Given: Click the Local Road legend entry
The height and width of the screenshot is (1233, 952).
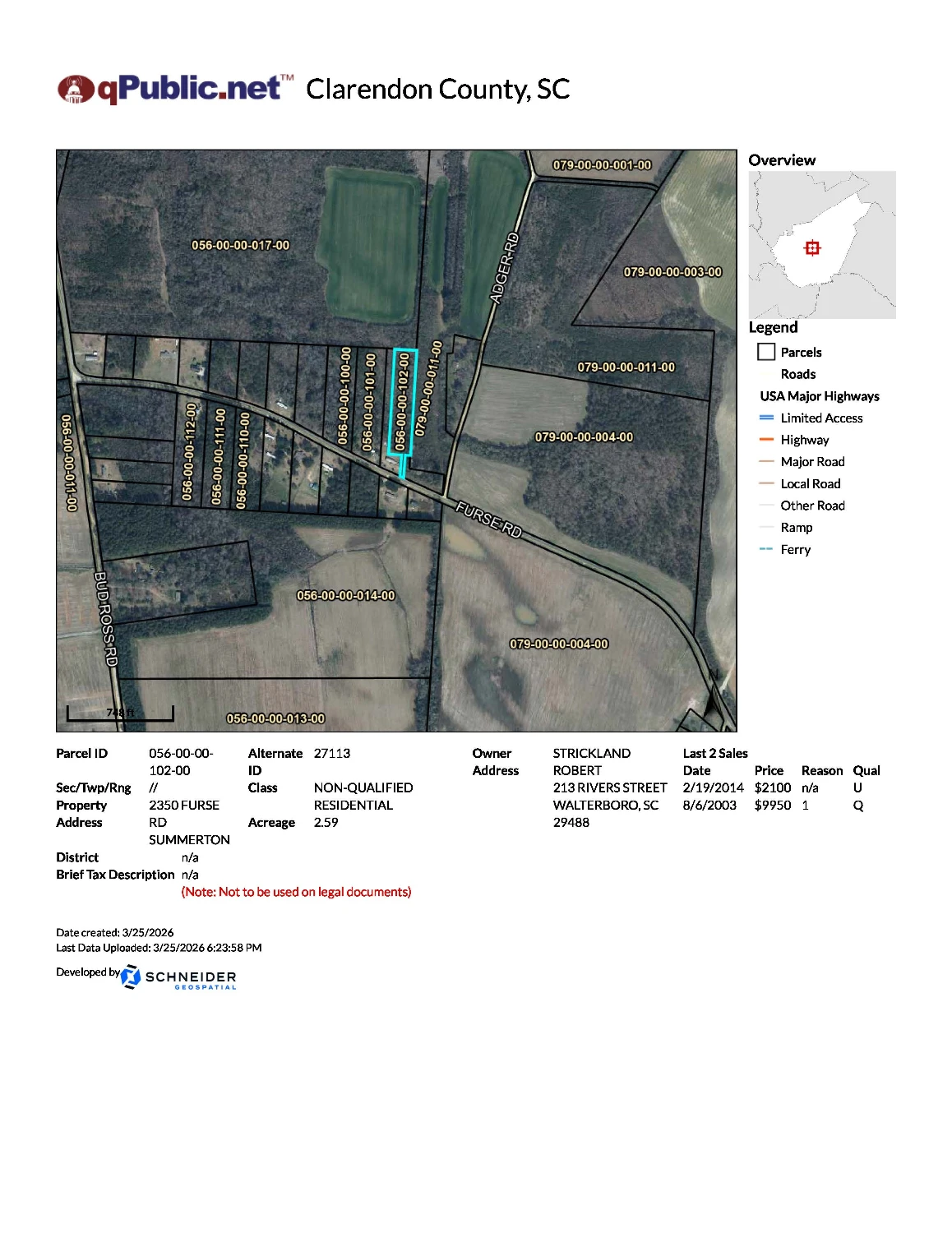Looking at the screenshot, I should coord(811,483).
